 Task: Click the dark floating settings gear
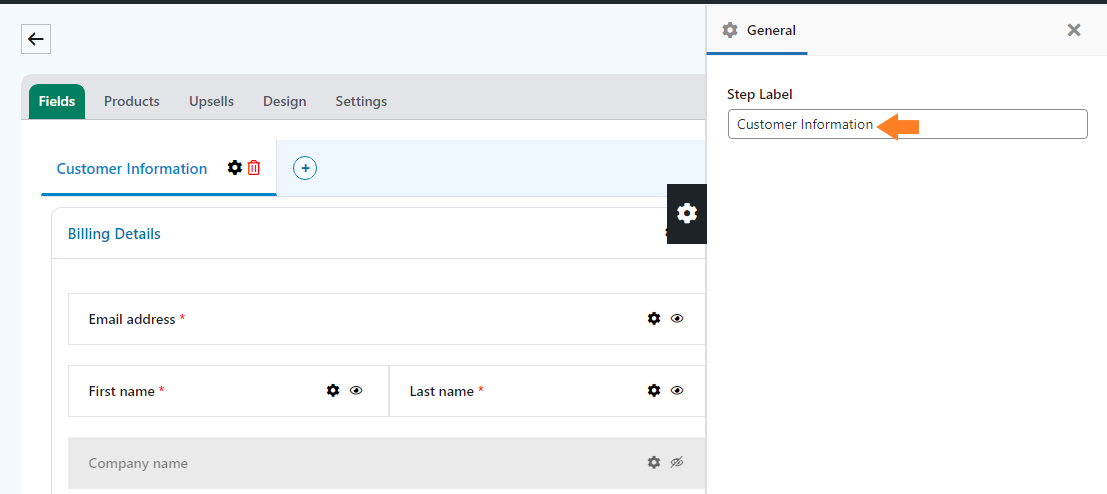(x=687, y=214)
